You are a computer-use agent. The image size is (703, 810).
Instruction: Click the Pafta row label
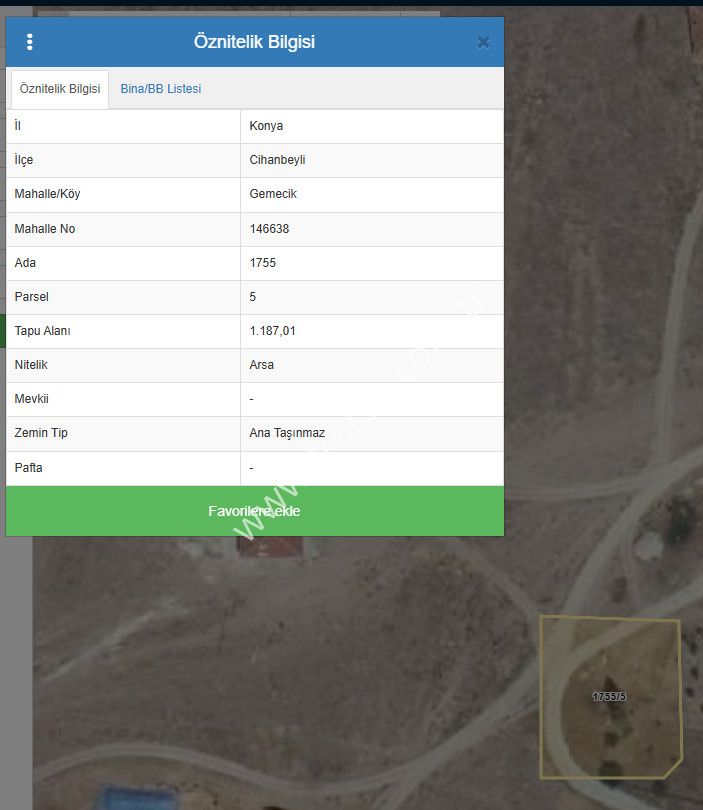pos(29,467)
